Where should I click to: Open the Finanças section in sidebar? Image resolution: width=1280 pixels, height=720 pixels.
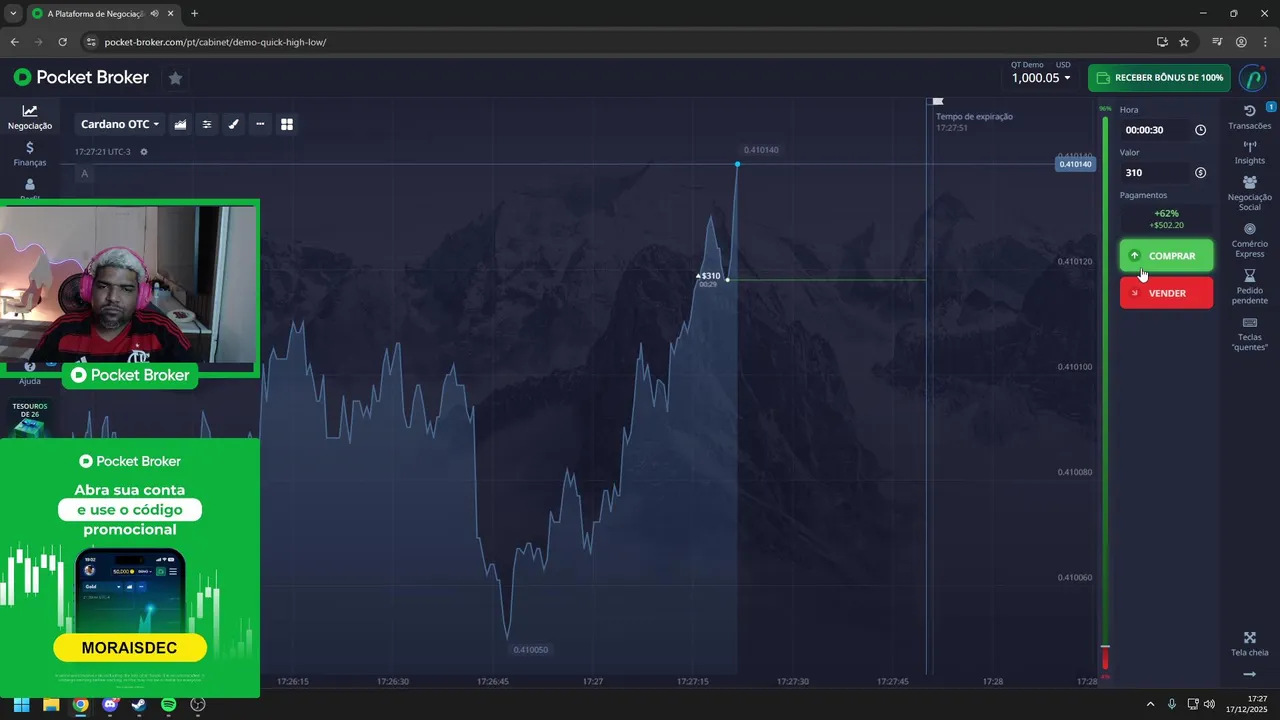(30, 154)
